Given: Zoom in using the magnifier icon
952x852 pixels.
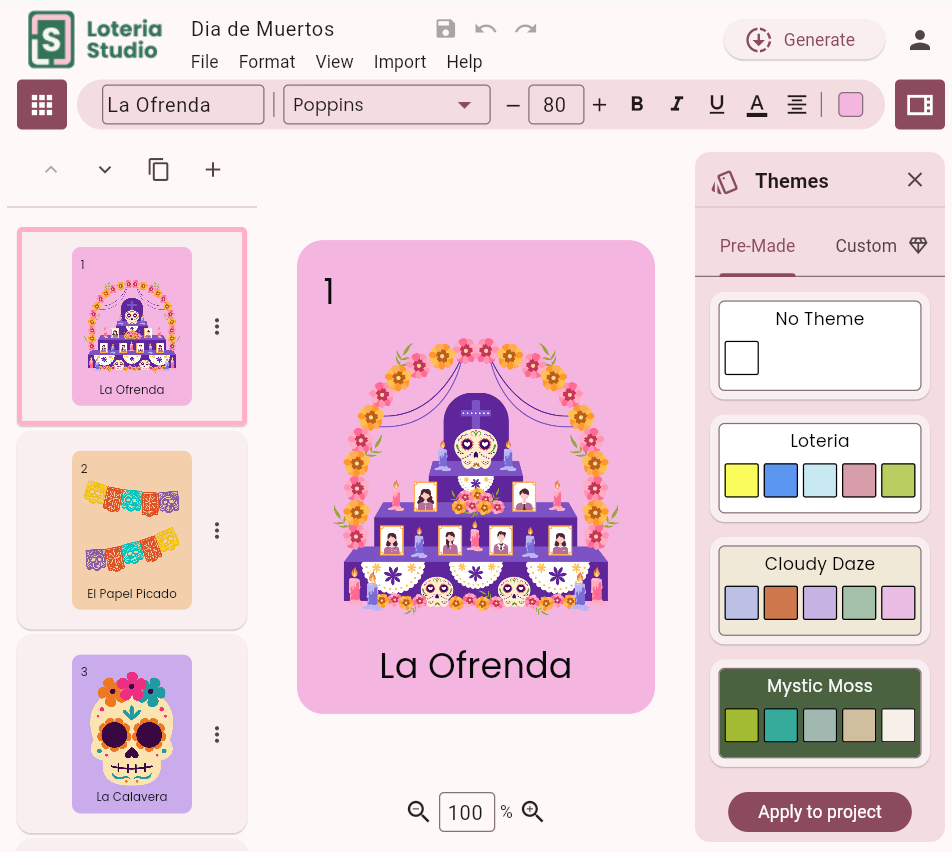Looking at the screenshot, I should point(532,811).
